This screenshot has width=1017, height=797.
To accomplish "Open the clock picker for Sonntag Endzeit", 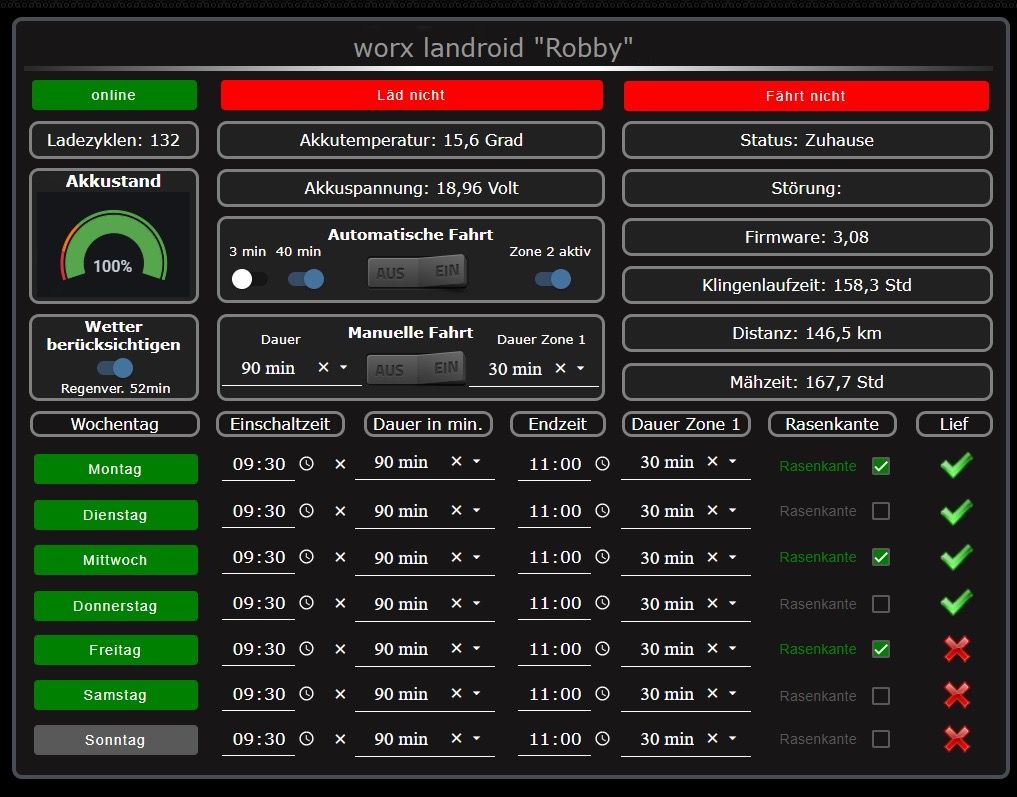I will pos(603,739).
